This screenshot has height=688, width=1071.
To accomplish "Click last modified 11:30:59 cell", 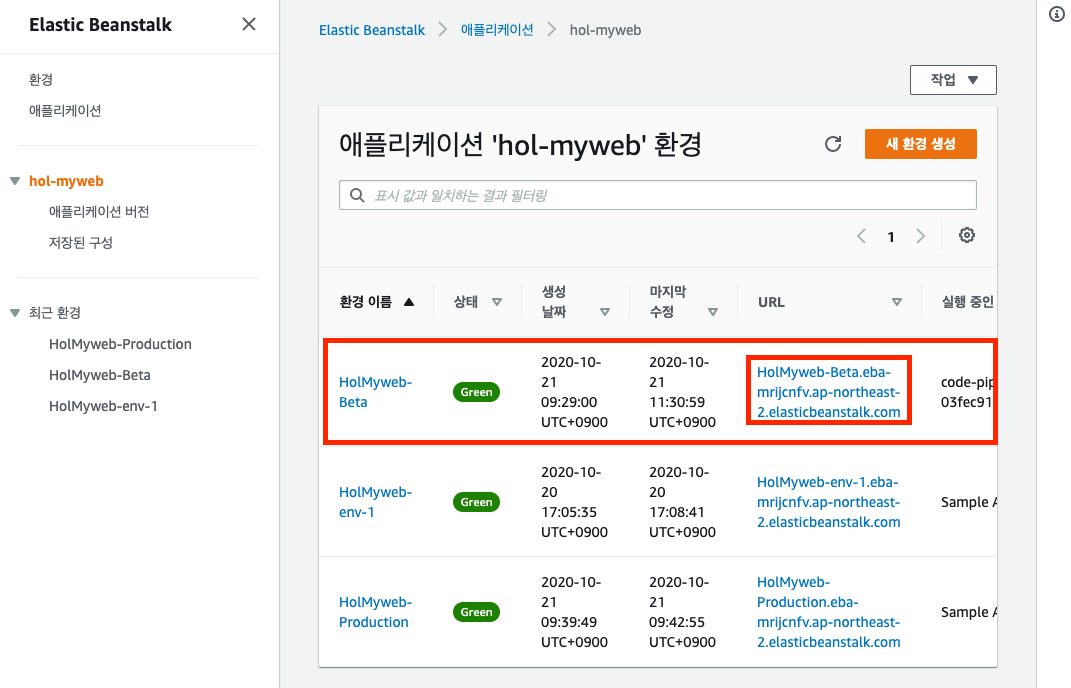I will 682,392.
